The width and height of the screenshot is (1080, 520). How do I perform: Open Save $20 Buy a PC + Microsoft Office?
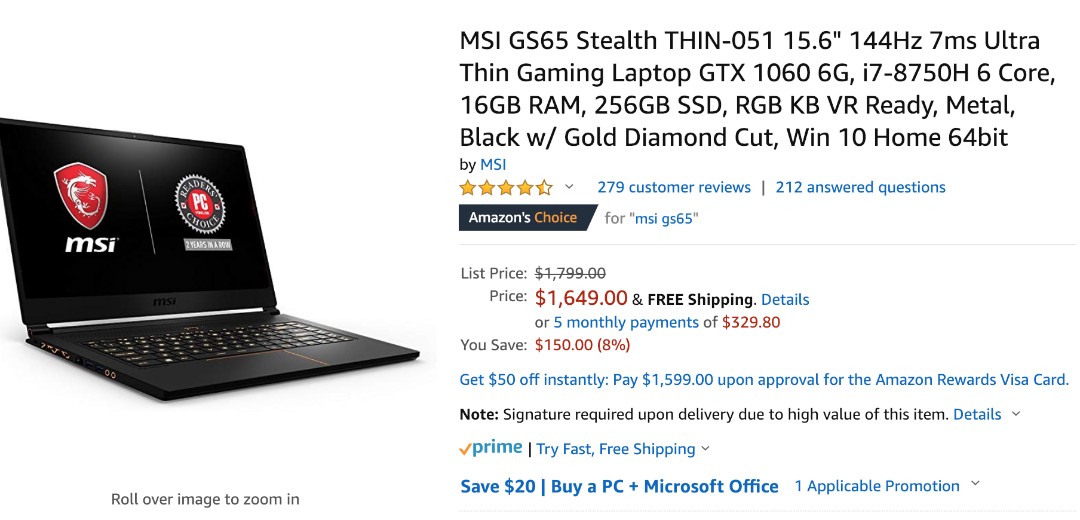619,486
